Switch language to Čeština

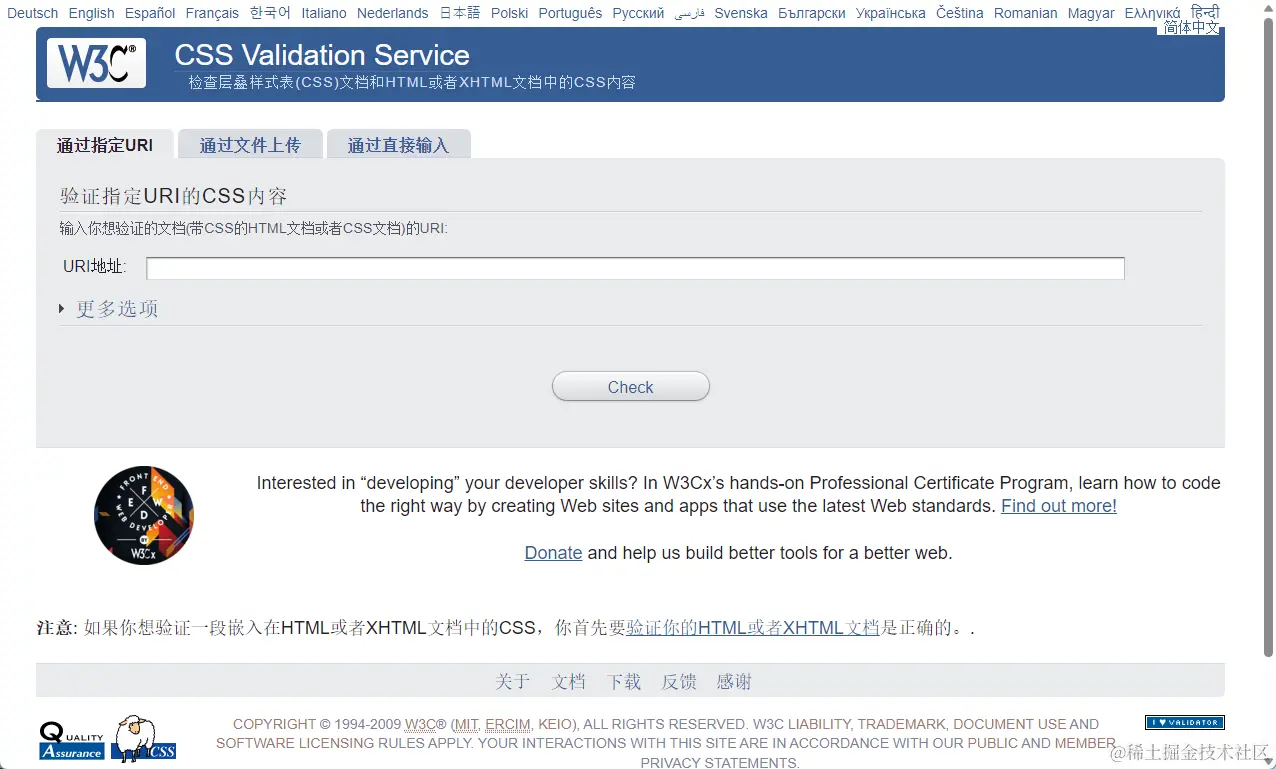[x=960, y=13]
